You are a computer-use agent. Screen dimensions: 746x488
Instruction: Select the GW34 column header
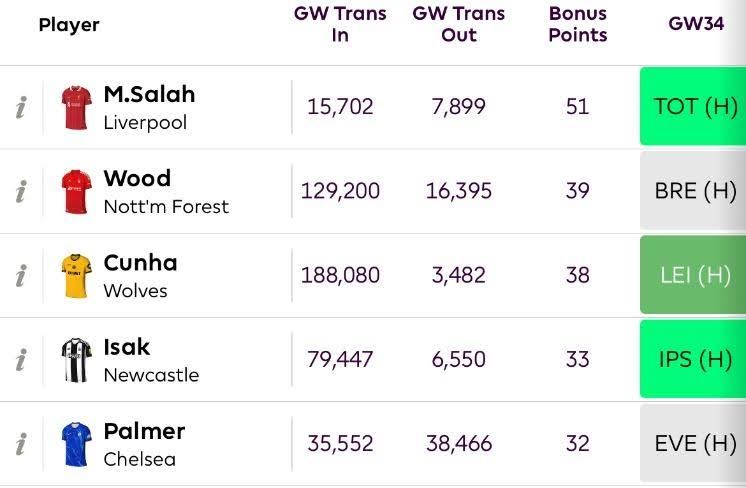point(696,23)
